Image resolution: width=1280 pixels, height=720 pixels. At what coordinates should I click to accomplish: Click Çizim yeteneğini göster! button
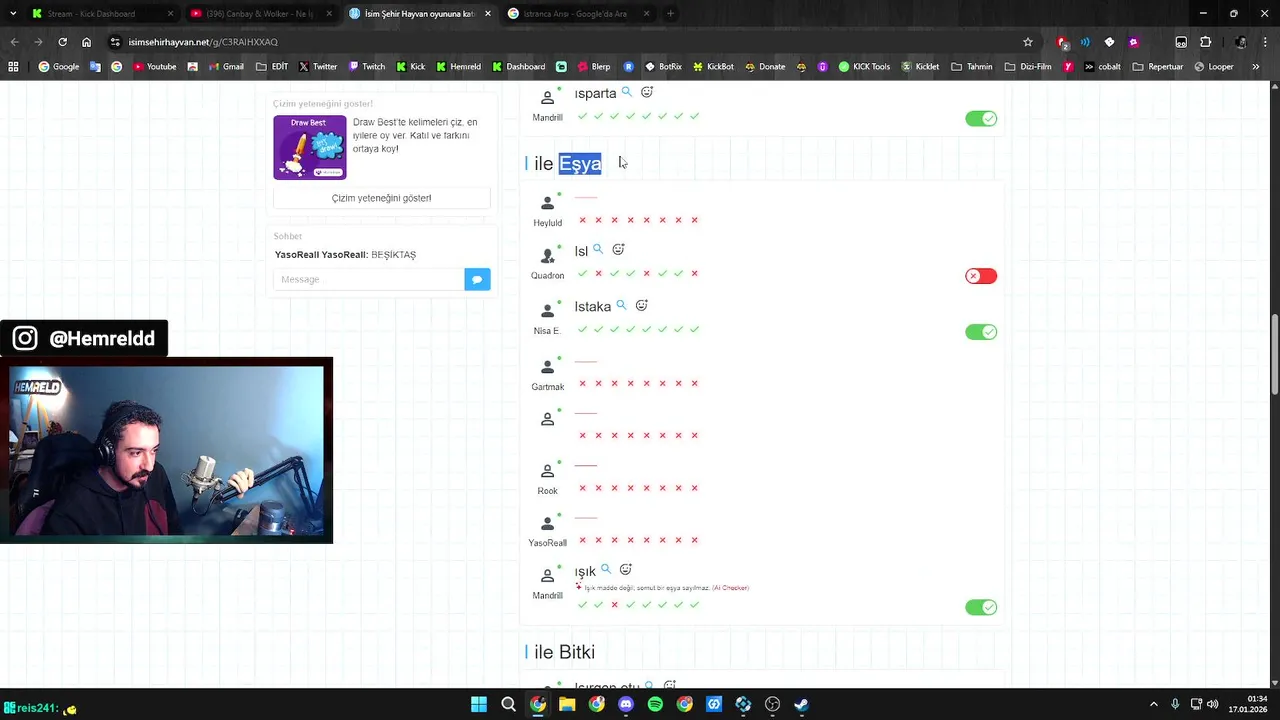tap(381, 198)
